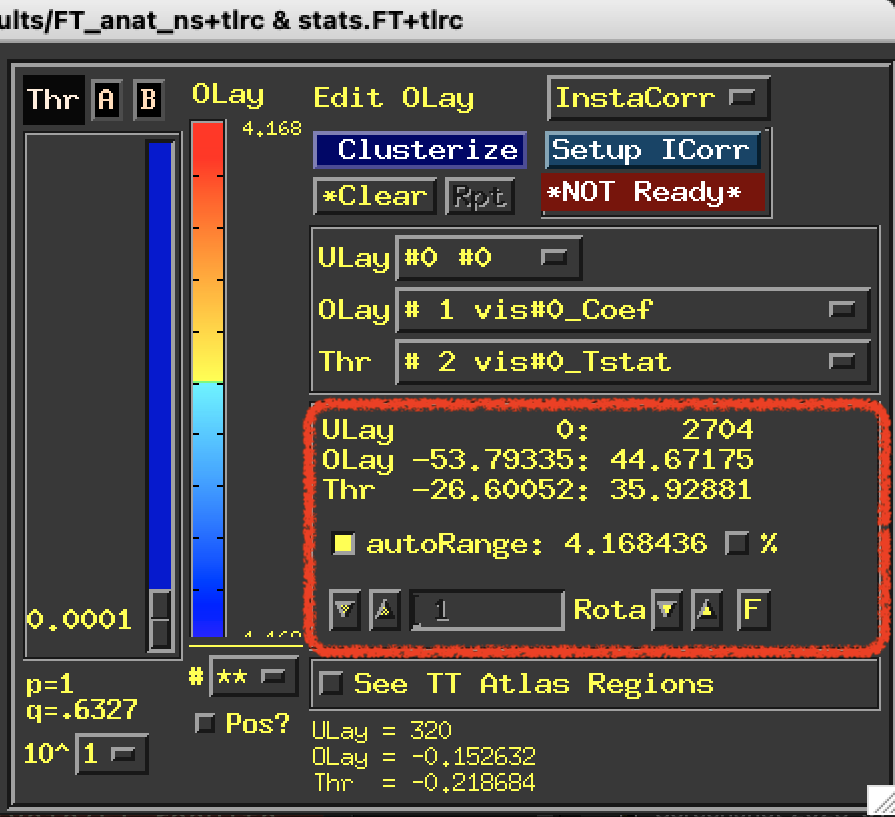Click the Clusterize button
The height and width of the screenshot is (817, 895).
(420, 150)
